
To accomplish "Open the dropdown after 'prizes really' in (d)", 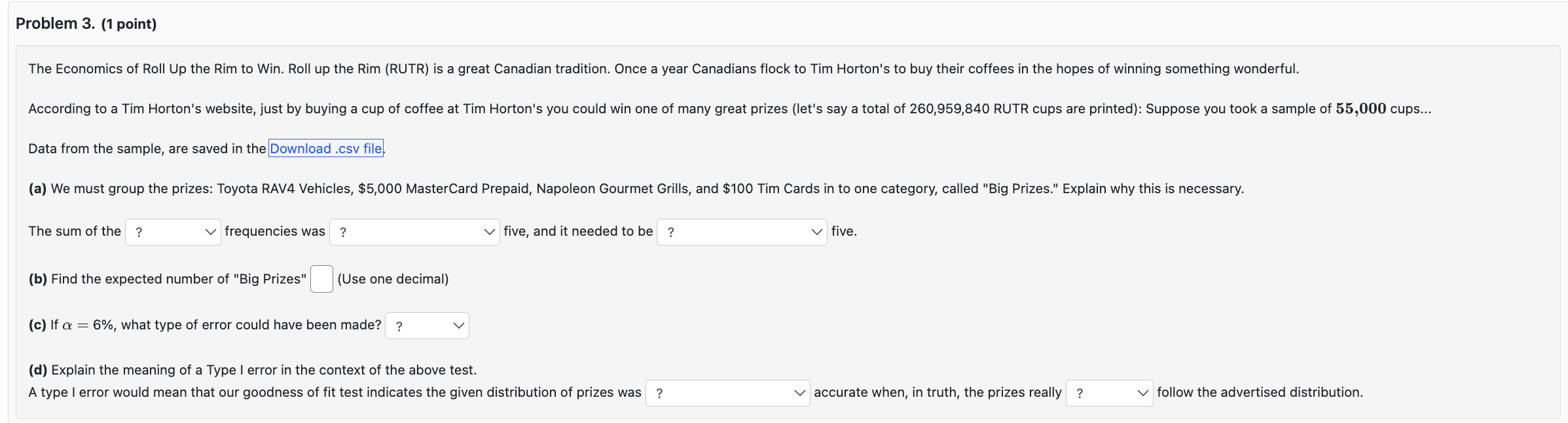I will tap(1108, 393).
